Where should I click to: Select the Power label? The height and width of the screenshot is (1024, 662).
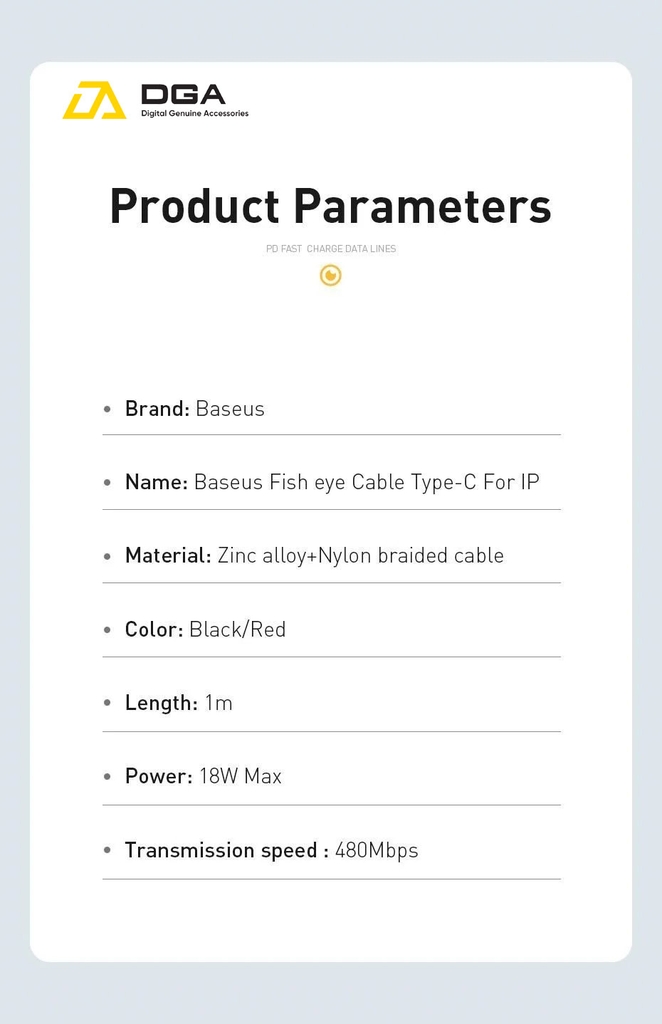(x=158, y=777)
